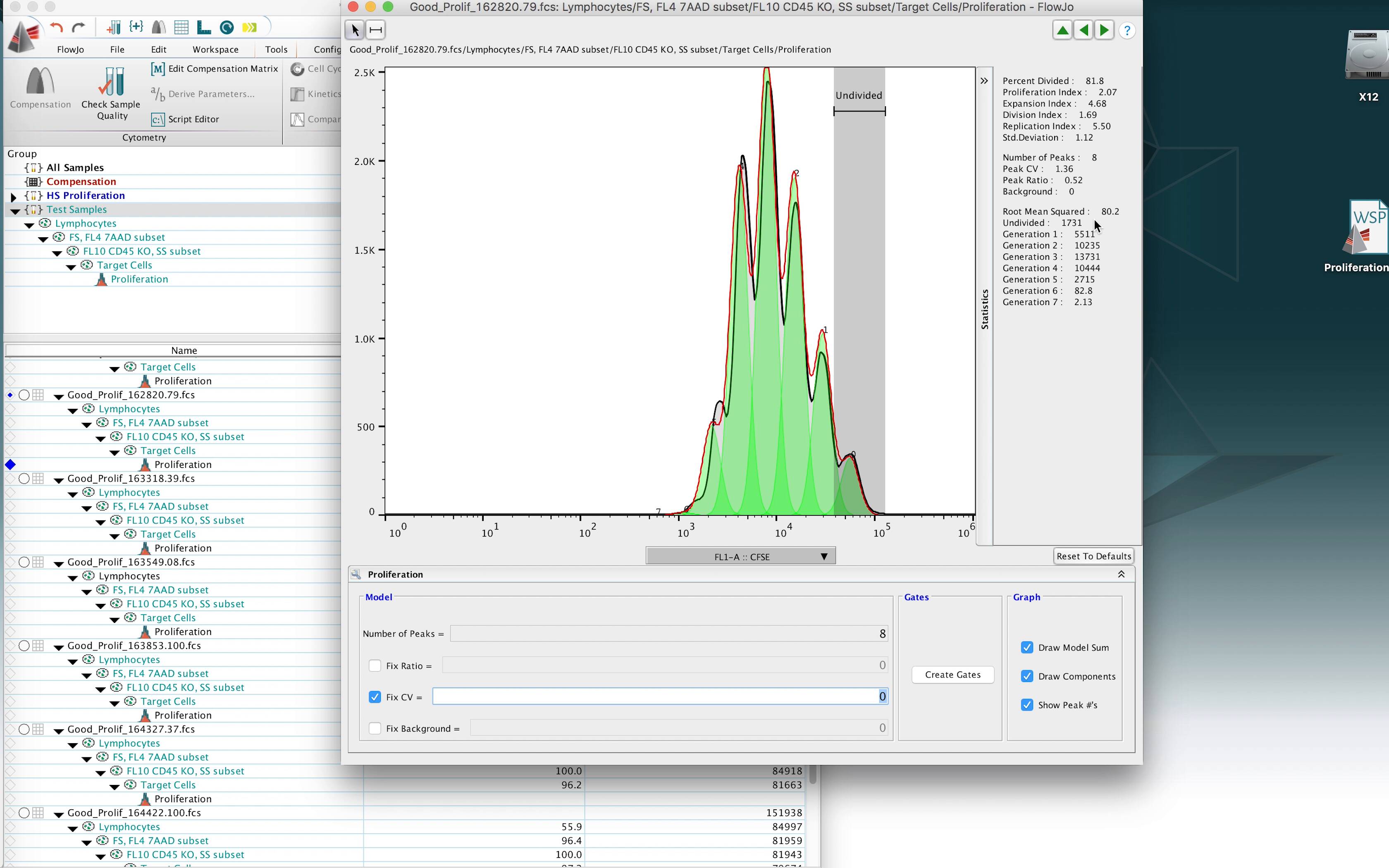This screenshot has width=1389, height=868.
Task: Open the FL1-A :: CFSE axis dropdown
Action: pyautogui.click(x=740, y=556)
